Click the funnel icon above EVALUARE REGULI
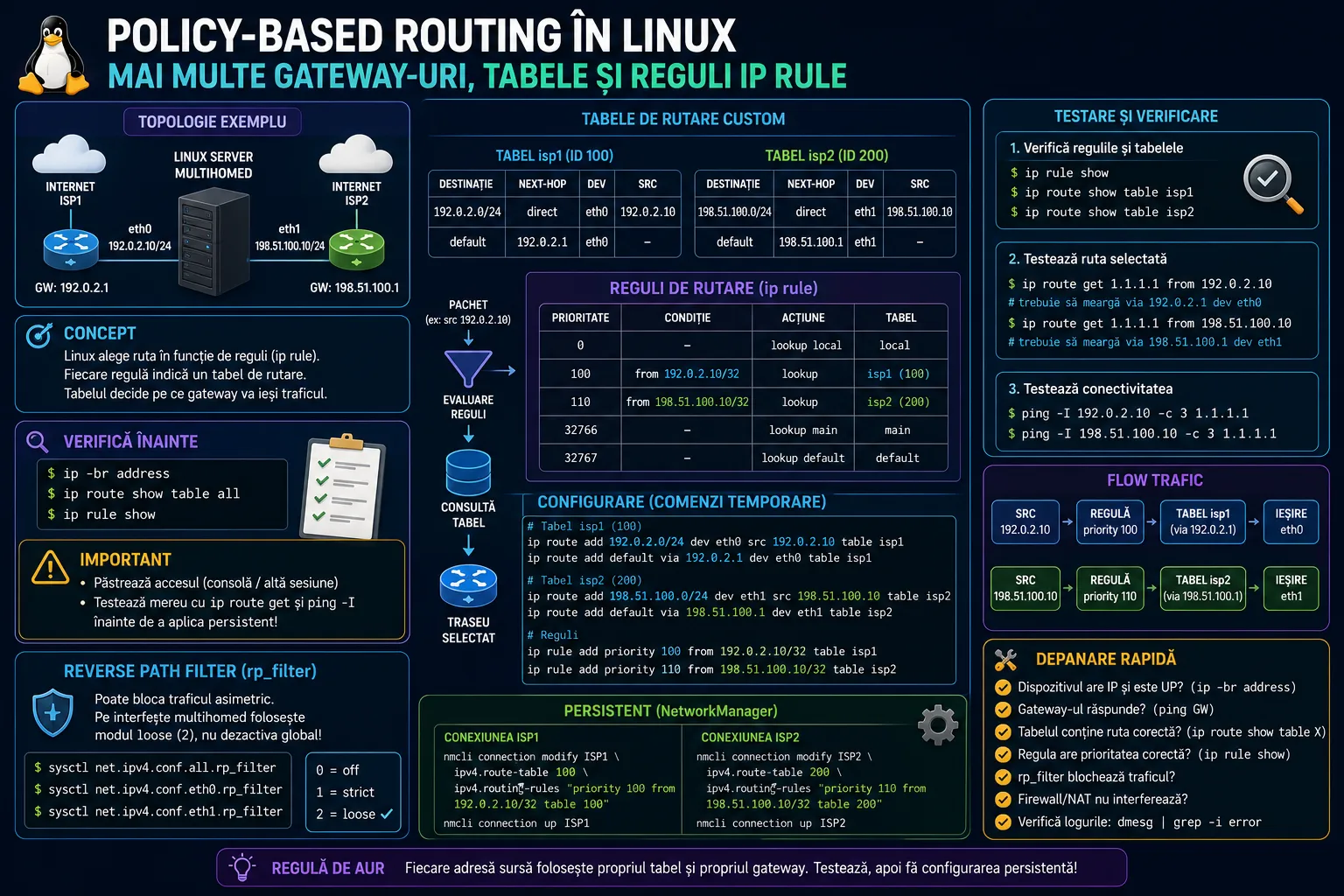Image resolution: width=1344 pixels, height=896 pixels. tap(468, 368)
